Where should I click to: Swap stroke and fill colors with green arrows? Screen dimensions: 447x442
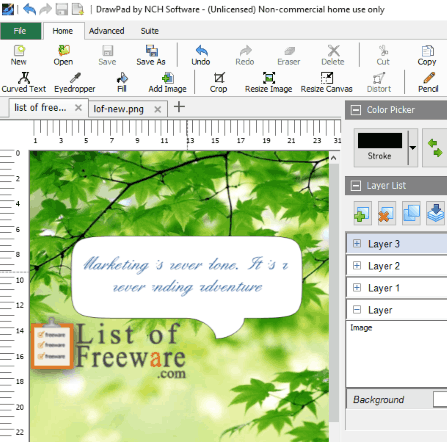click(435, 148)
